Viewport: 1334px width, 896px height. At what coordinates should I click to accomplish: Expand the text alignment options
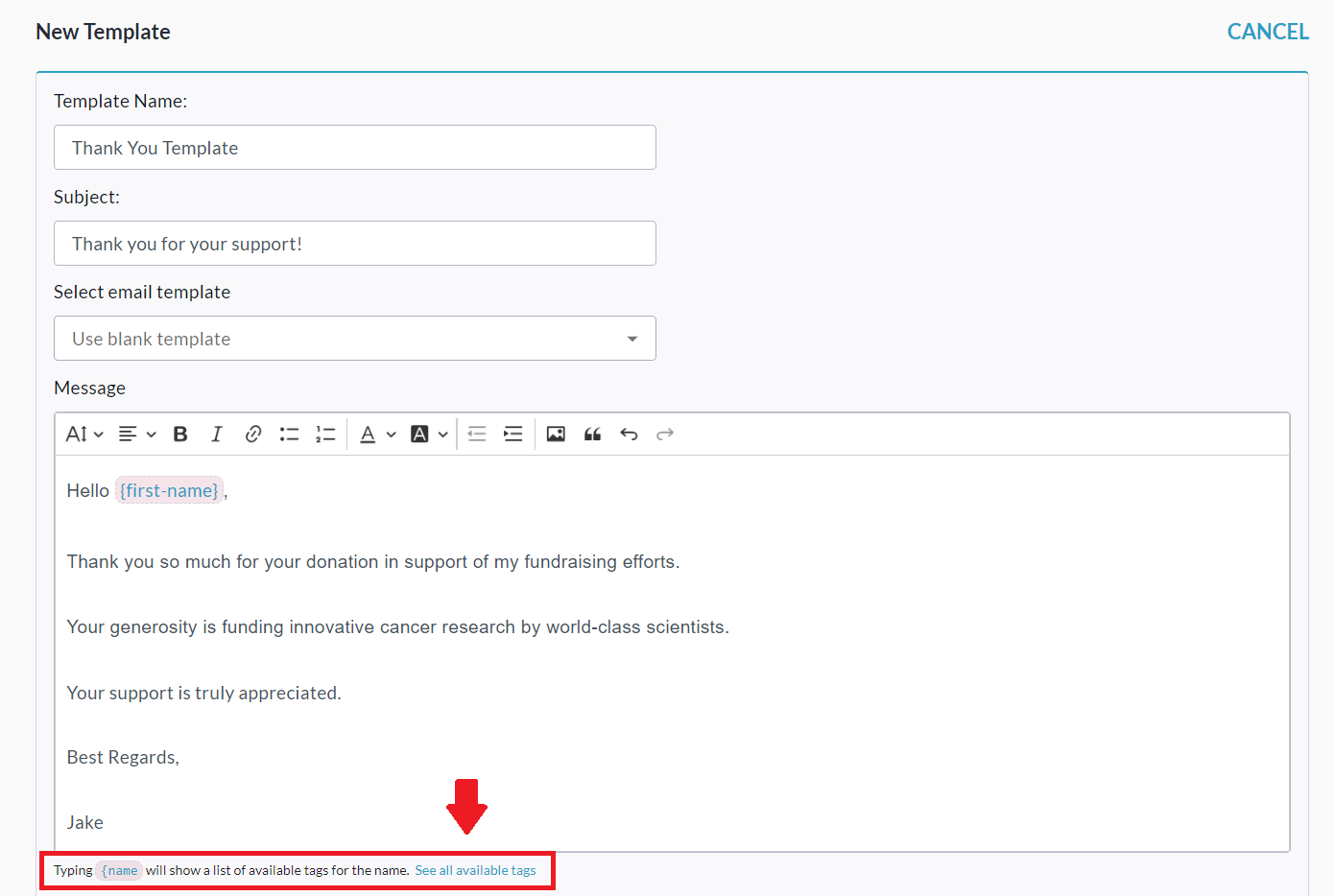tap(137, 435)
